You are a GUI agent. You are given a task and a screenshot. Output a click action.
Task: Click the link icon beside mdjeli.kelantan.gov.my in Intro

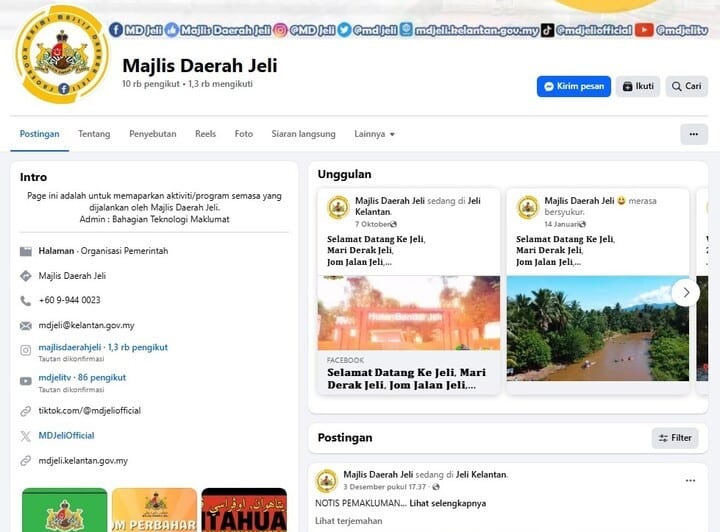click(26, 460)
